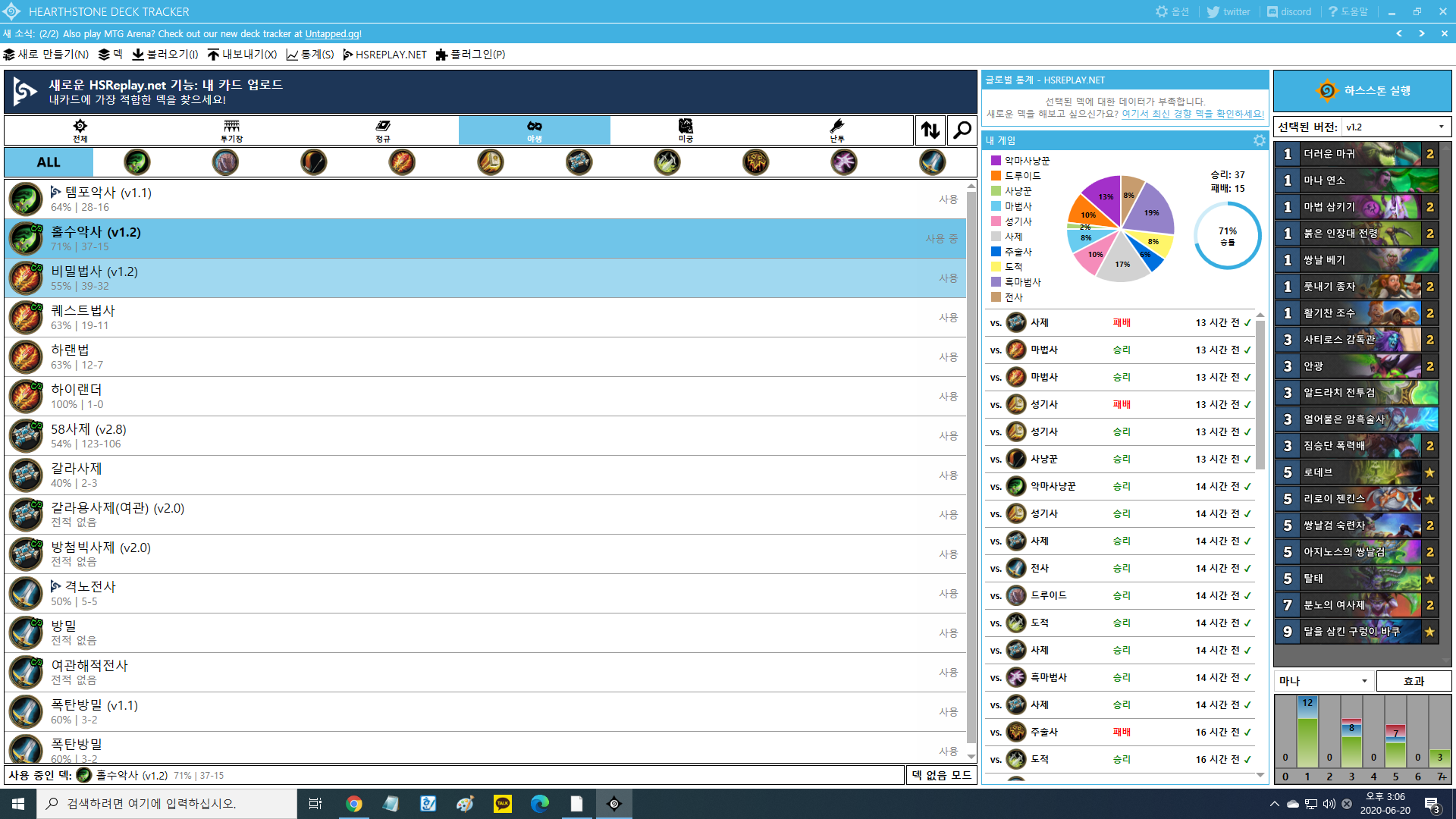Filter decks by Mage class icon
This screenshot has width=1456, height=819.
point(402,162)
